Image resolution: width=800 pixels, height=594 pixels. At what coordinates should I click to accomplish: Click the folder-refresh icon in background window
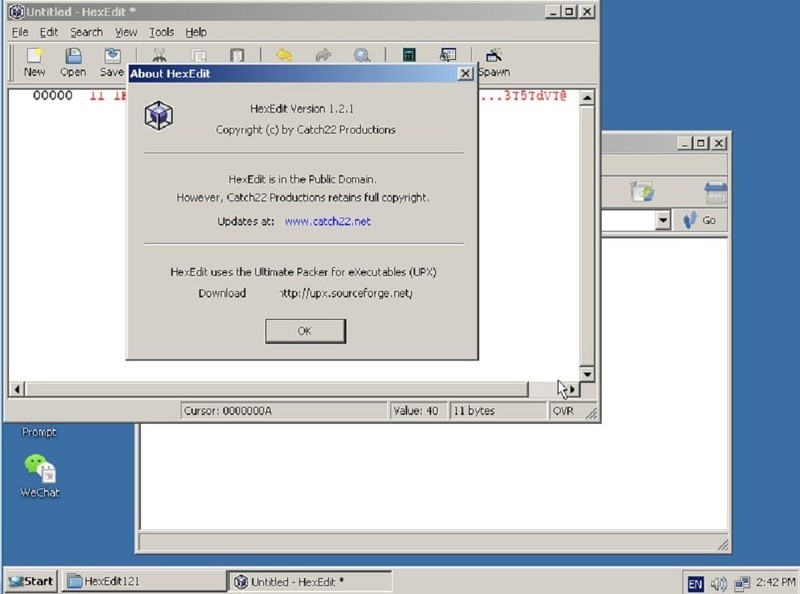point(642,191)
